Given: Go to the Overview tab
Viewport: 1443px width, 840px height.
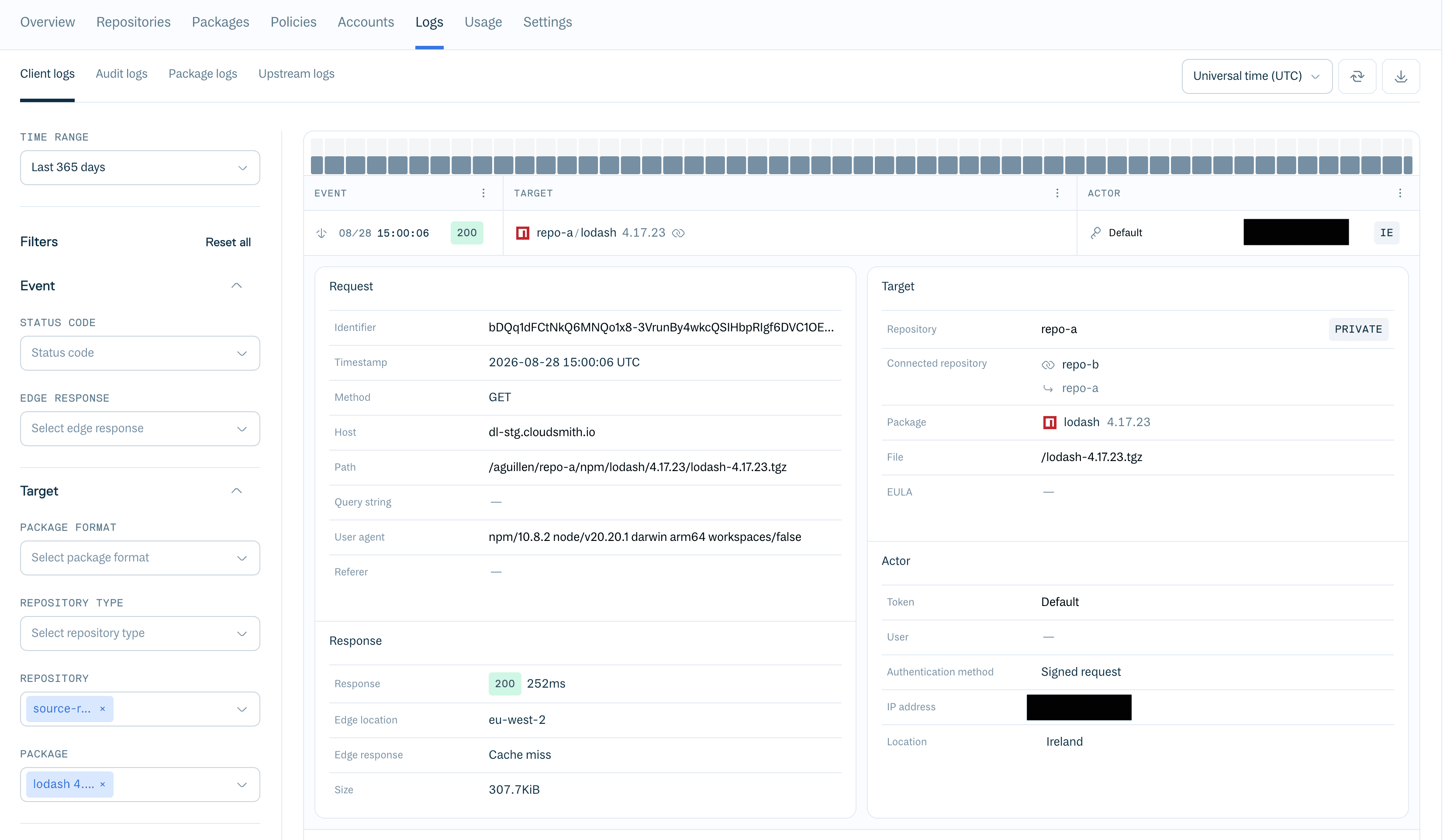Looking at the screenshot, I should [x=48, y=22].
